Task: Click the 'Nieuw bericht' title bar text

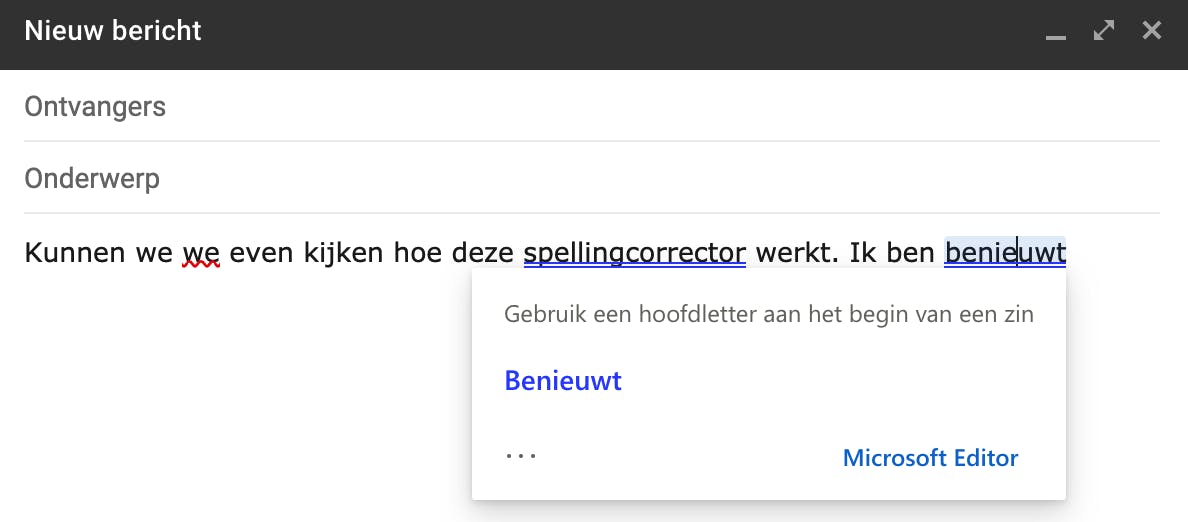Action: pyautogui.click(x=113, y=31)
